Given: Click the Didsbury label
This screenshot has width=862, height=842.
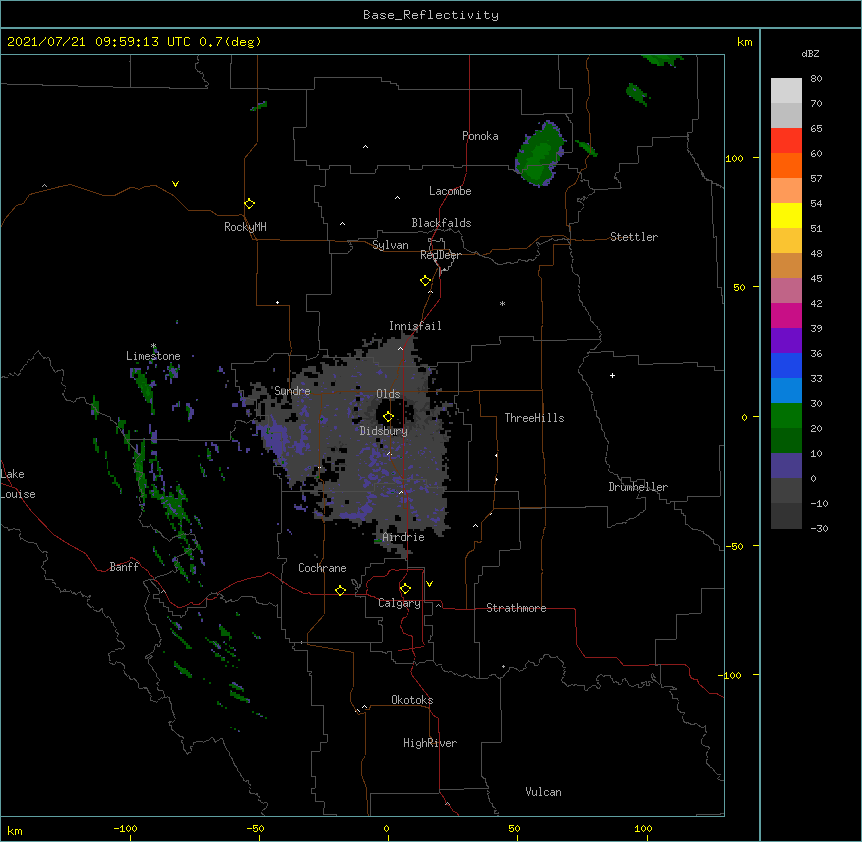Looking at the screenshot, I should click(x=383, y=431).
